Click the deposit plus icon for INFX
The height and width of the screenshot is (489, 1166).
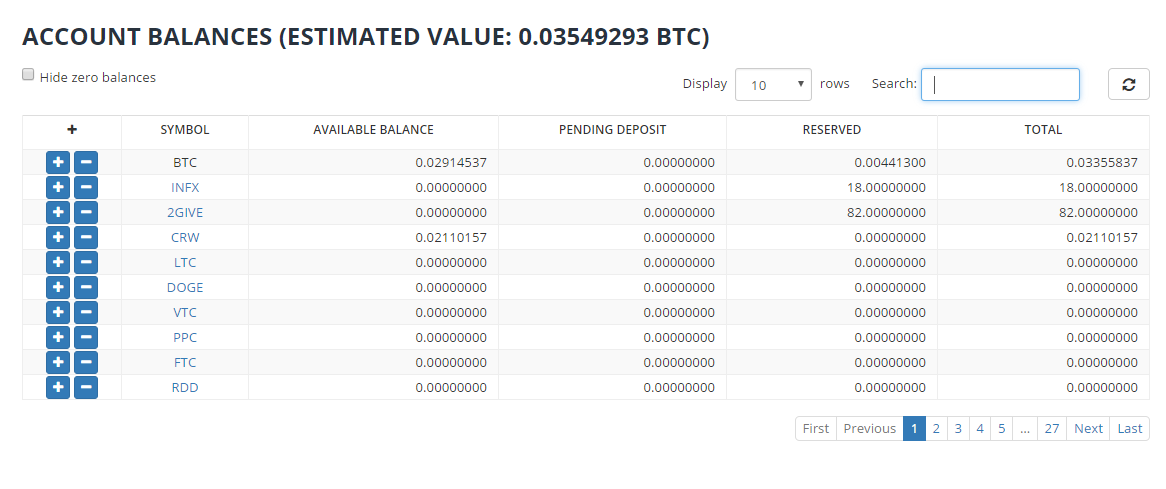pyautogui.click(x=58, y=187)
